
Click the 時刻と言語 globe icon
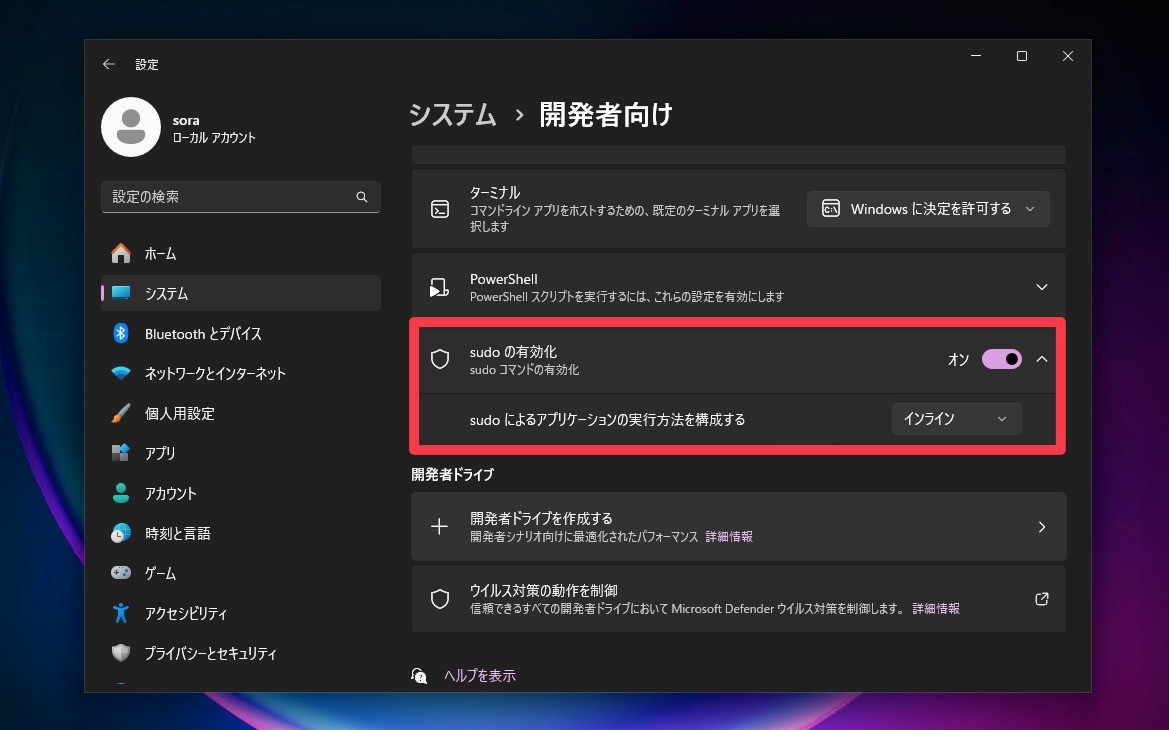120,533
